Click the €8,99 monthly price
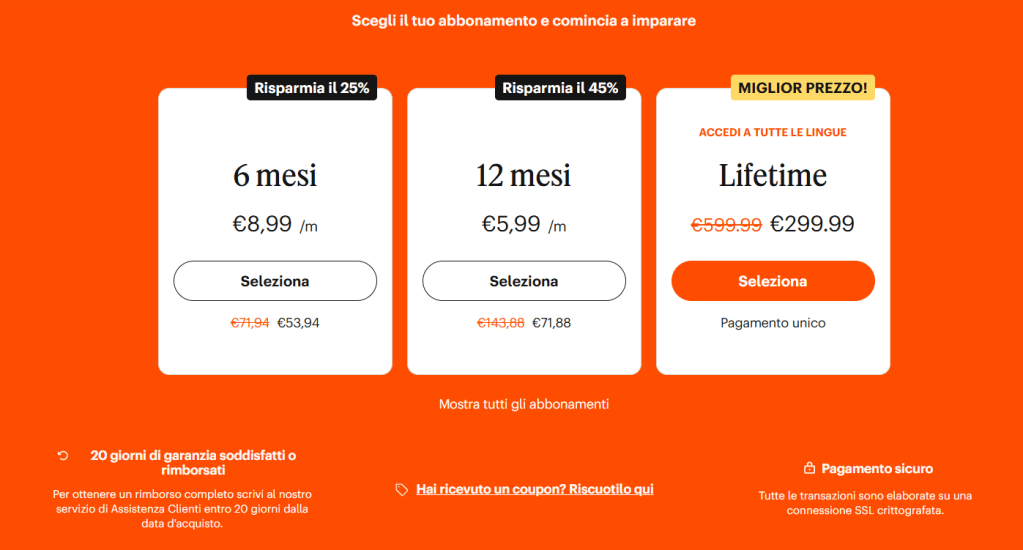This screenshot has height=550, width=1023. coord(265,225)
